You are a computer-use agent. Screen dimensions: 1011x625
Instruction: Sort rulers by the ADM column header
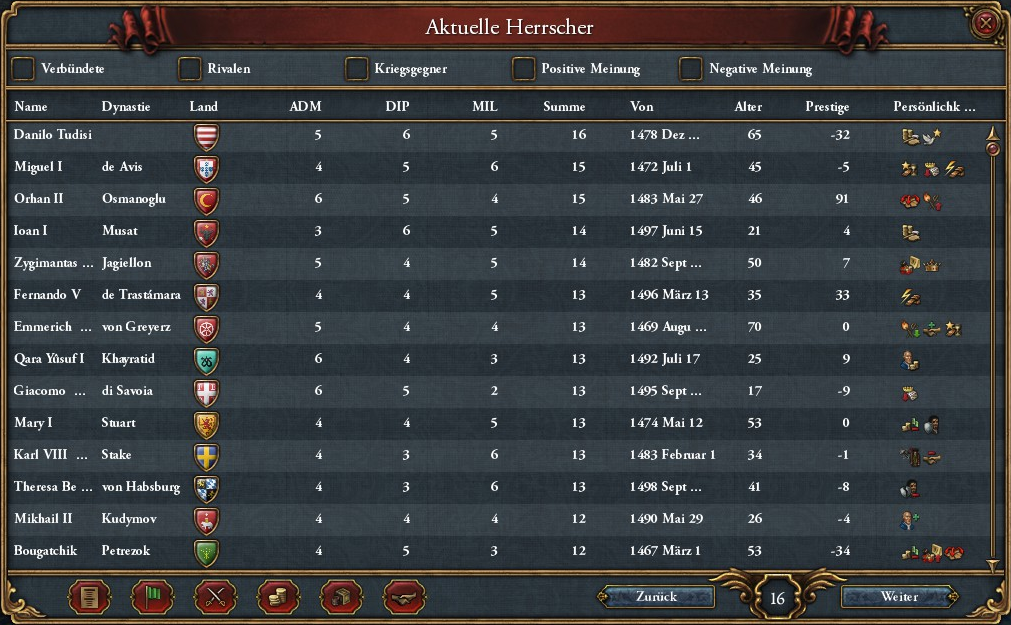click(305, 107)
